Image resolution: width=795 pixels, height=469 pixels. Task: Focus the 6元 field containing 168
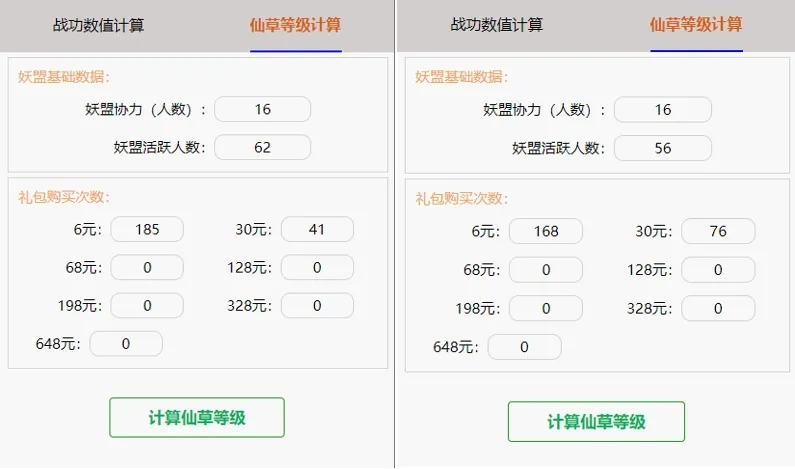[x=546, y=232]
